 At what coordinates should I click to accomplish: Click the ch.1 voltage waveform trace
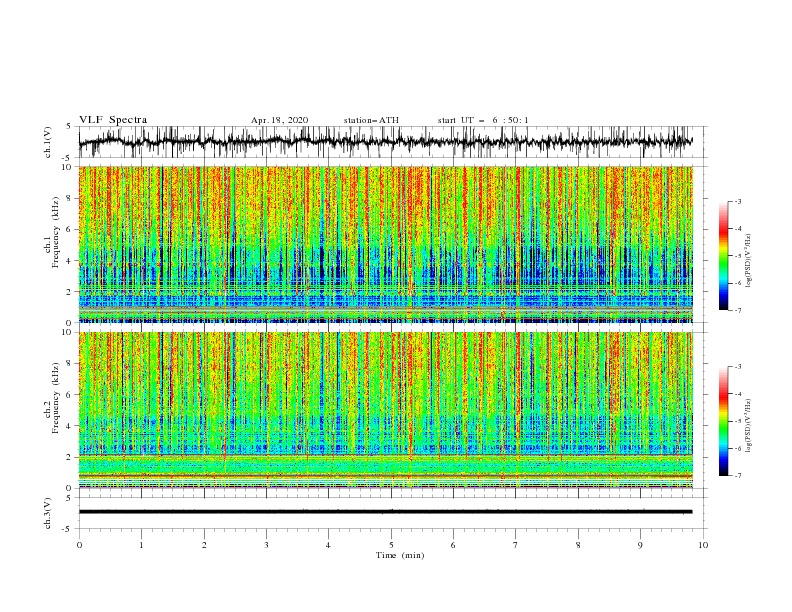385,141
